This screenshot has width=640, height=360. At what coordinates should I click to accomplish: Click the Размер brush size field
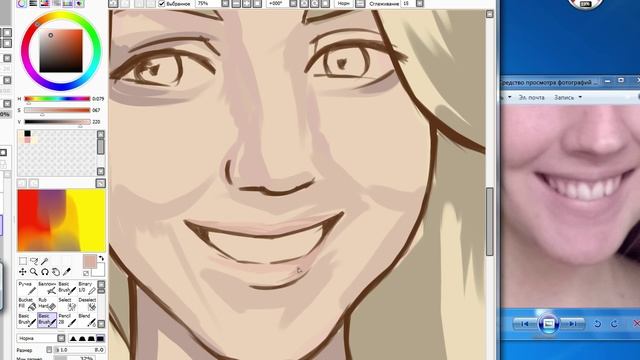tap(80, 350)
